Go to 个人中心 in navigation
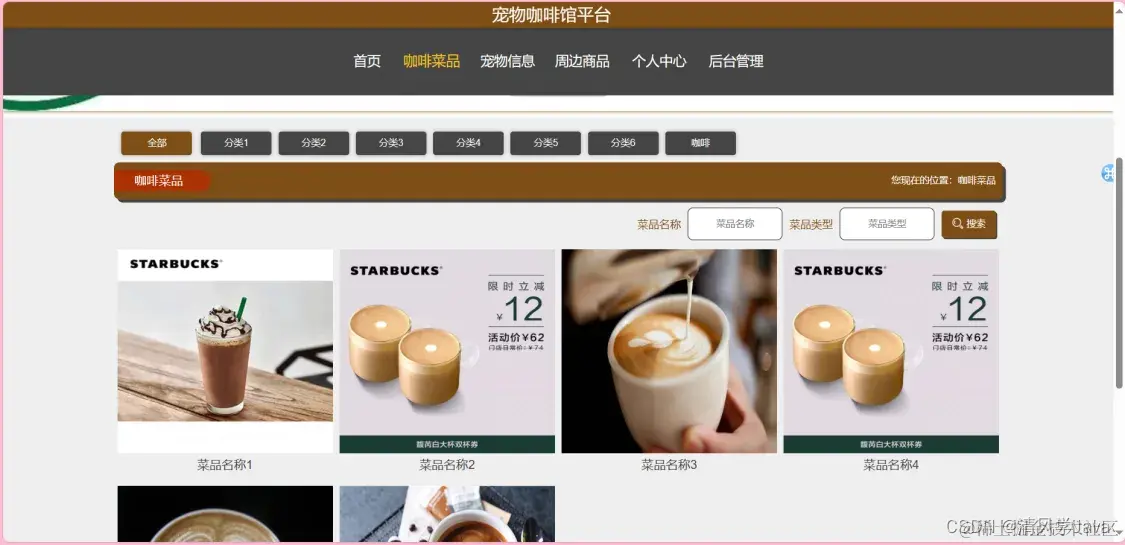 click(x=659, y=62)
